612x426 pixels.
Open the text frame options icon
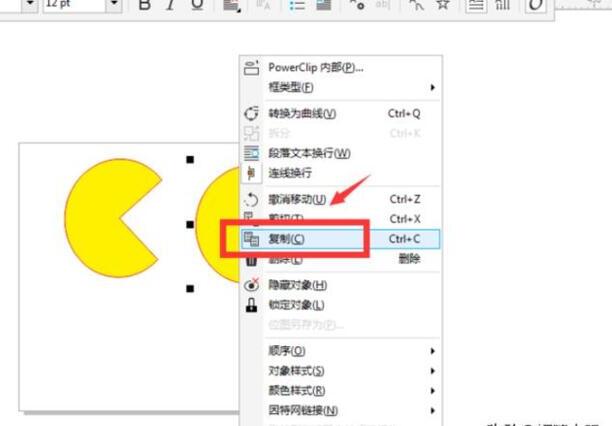[x=476, y=5]
